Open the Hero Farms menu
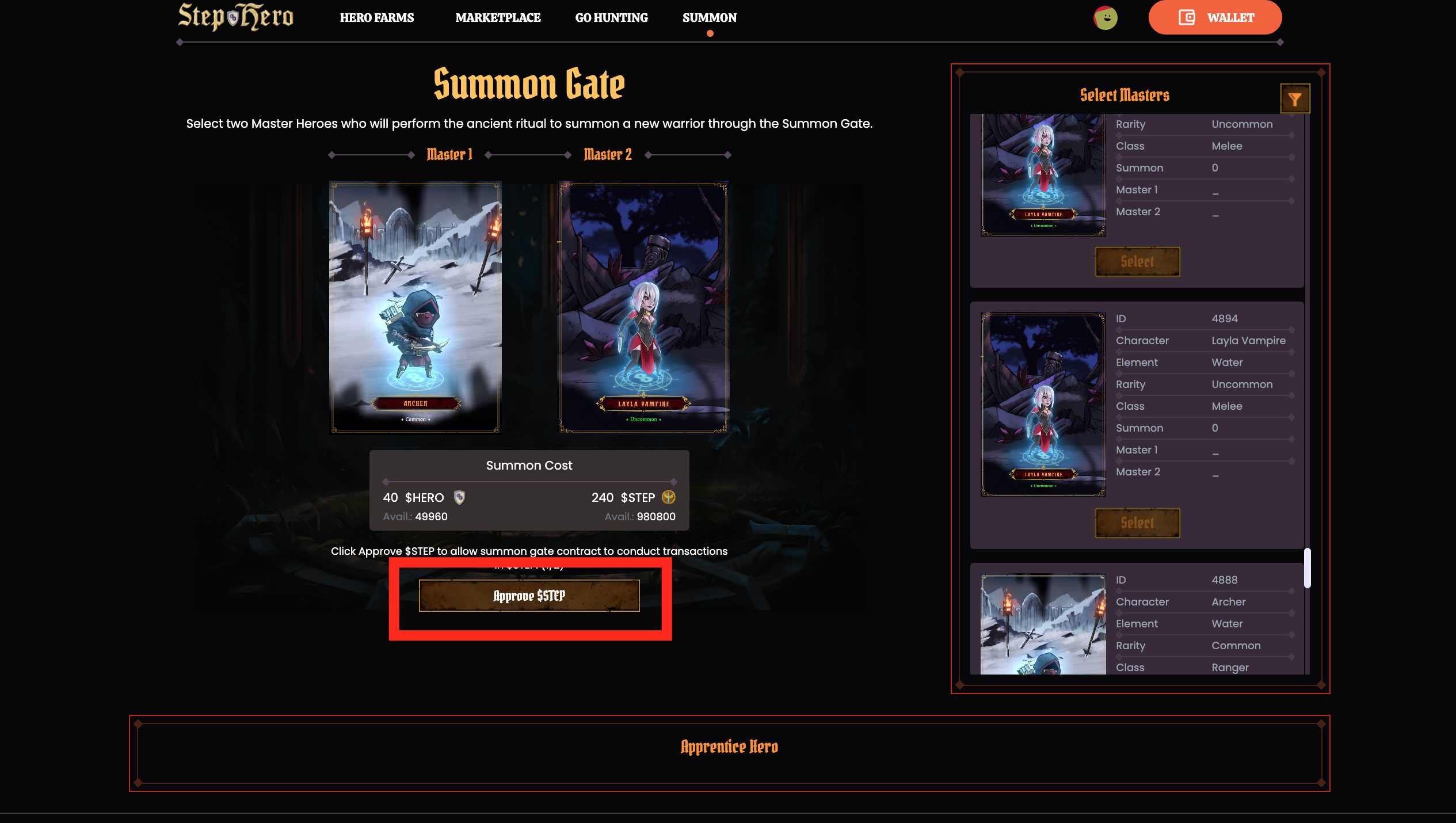The image size is (1456, 823). (x=377, y=18)
